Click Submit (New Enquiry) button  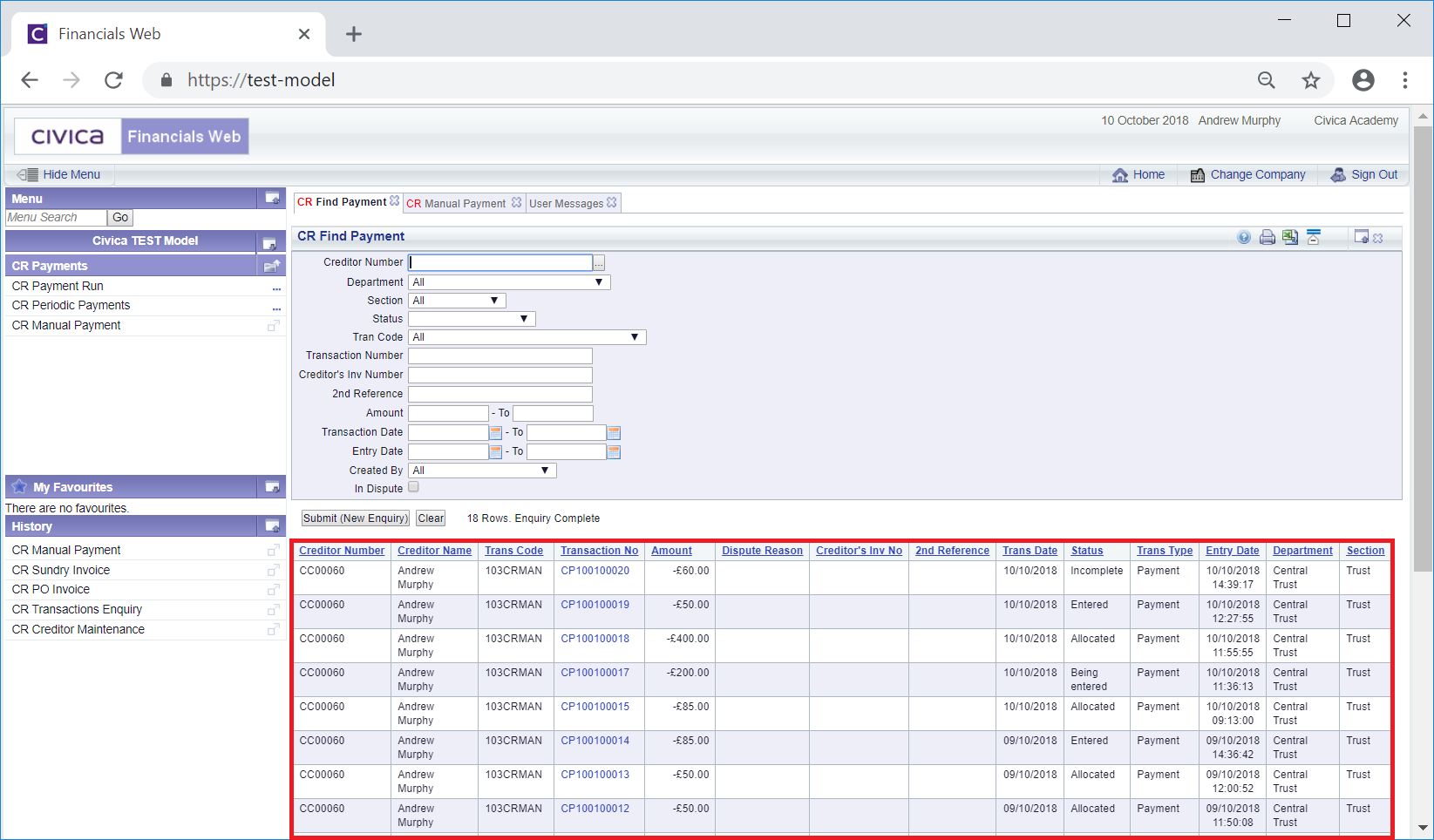355,518
